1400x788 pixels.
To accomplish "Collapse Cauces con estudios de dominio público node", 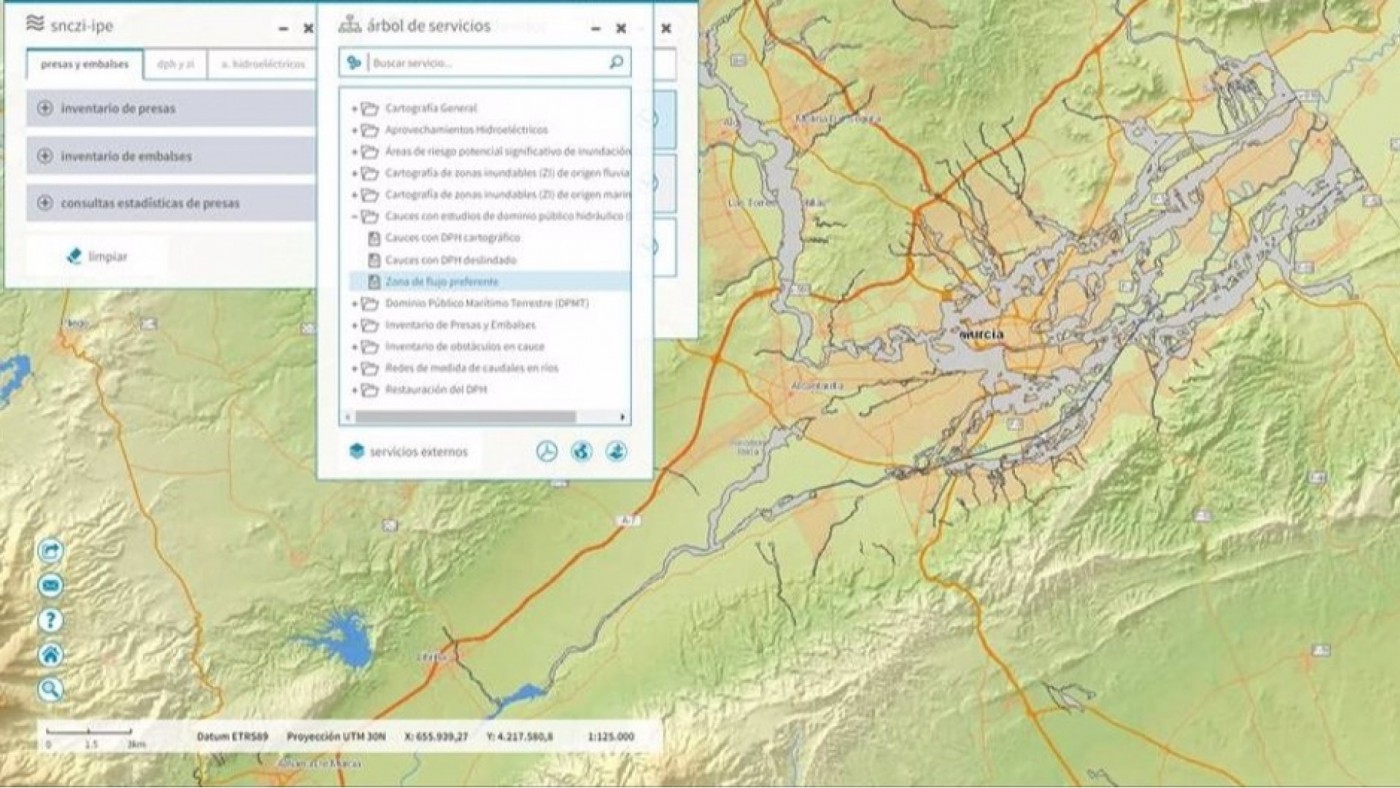I will pos(354,216).
